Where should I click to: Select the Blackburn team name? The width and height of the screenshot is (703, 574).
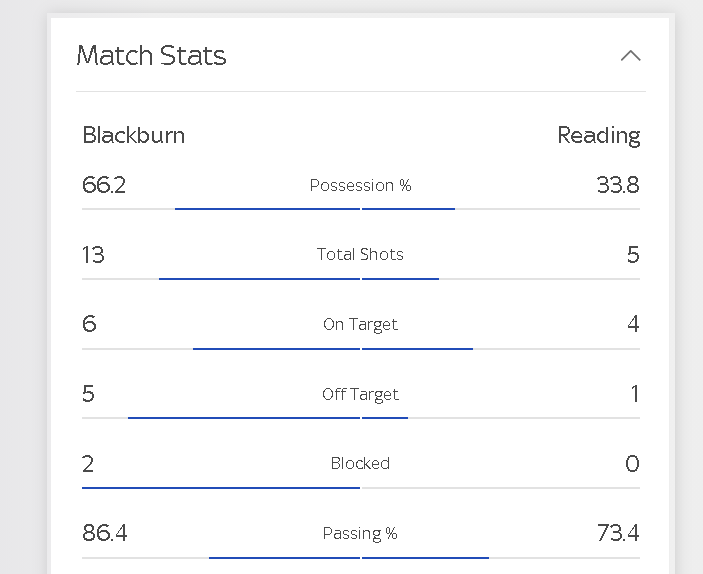tap(134, 135)
